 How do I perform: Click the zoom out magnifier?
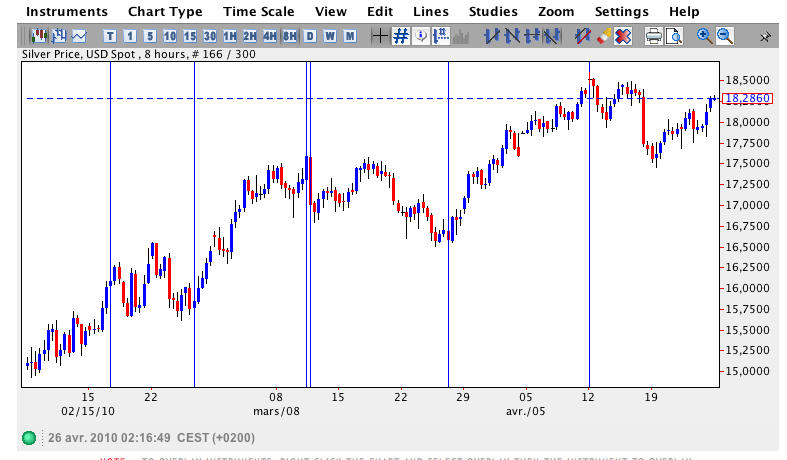[724, 36]
